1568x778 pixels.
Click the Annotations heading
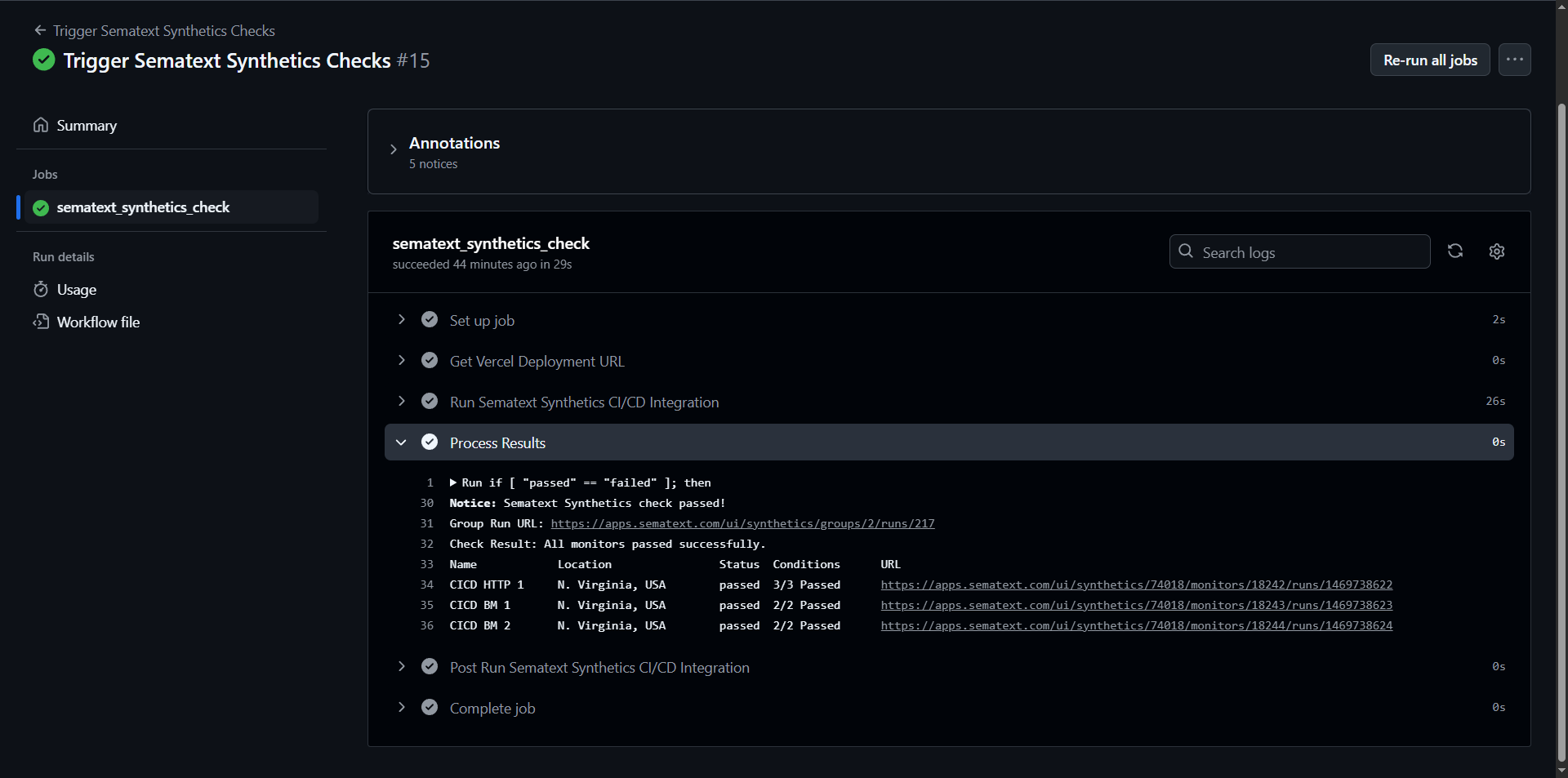click(454, 143)
